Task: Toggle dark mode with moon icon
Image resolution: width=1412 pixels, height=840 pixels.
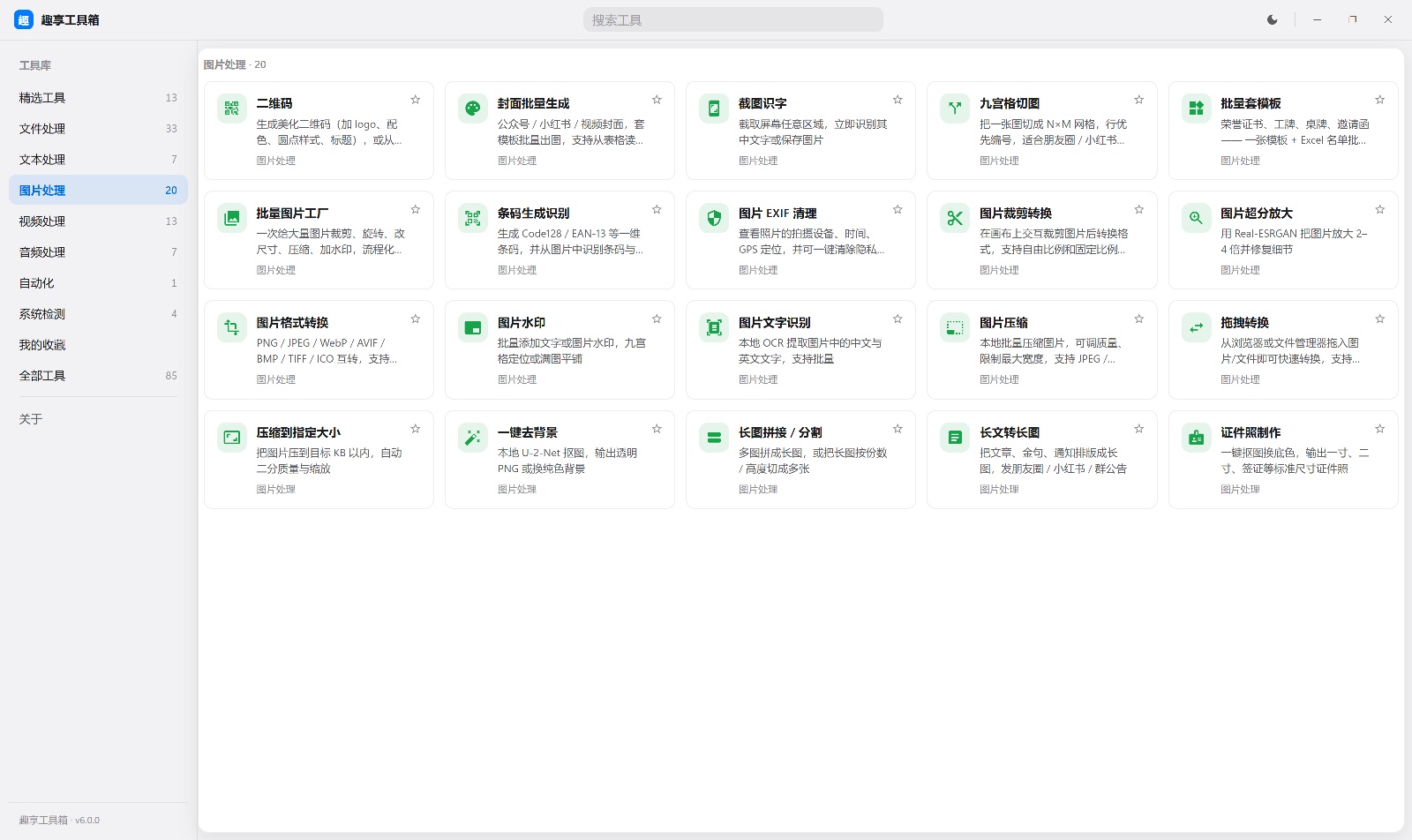Action: [x=1272, y=19]
